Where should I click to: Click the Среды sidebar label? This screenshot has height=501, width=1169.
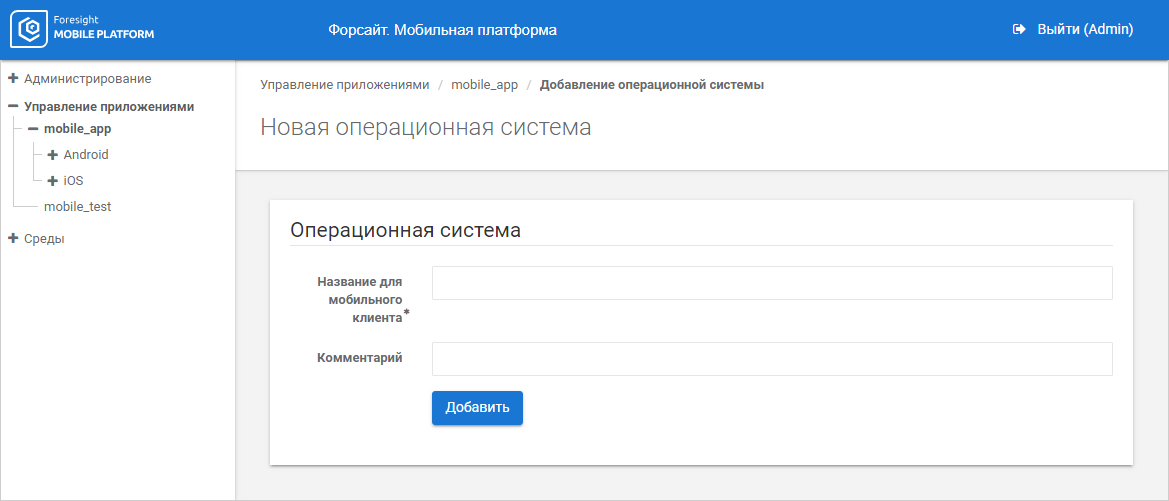pyautogui.click(x=44, y=239)
